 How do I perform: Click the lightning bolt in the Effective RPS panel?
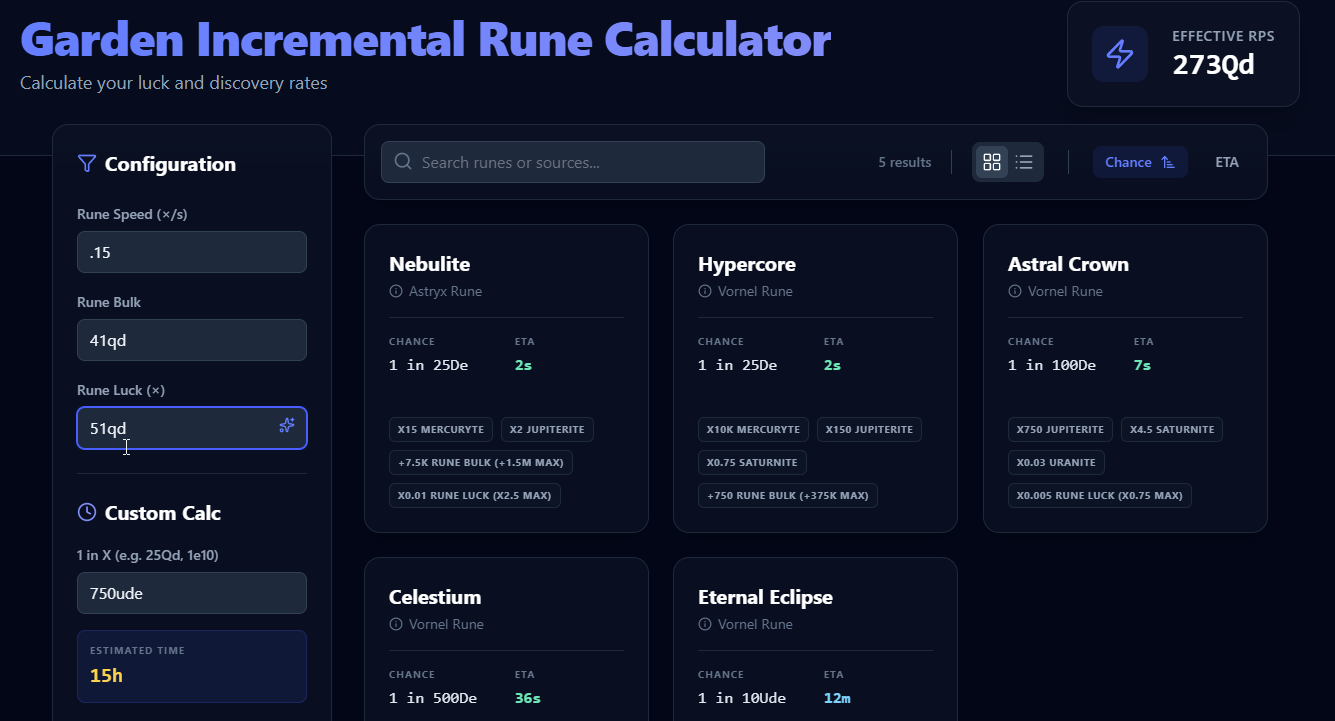click(1119, 53)
